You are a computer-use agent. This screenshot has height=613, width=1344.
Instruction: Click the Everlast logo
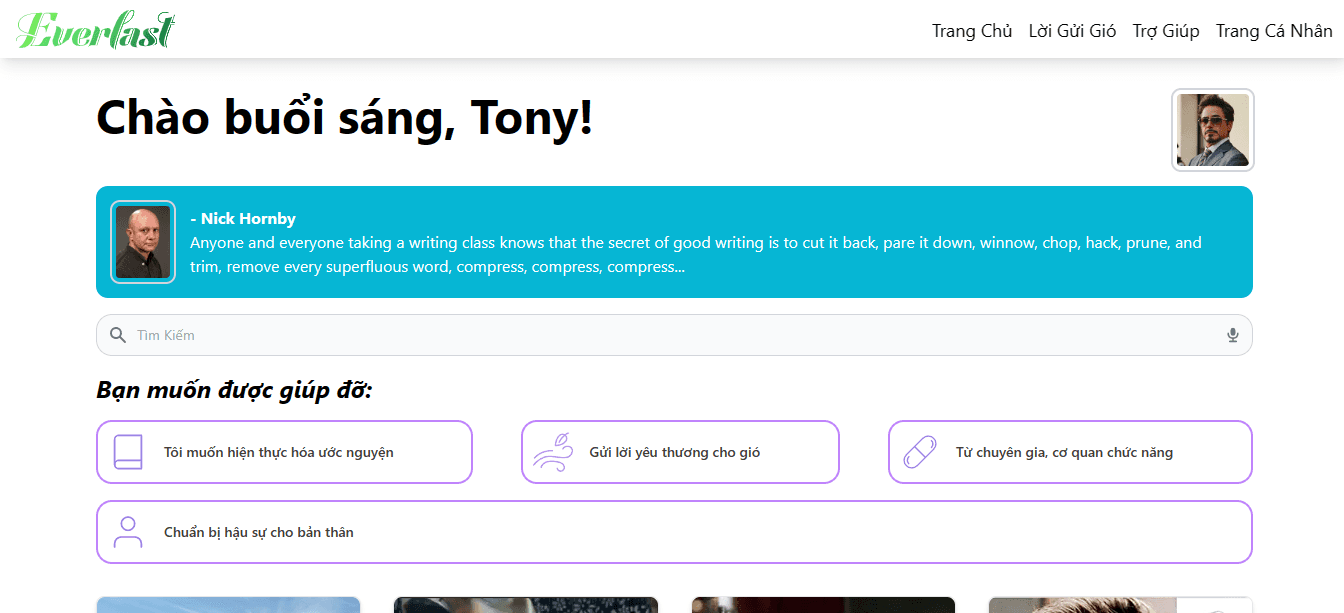coord(96,30)
